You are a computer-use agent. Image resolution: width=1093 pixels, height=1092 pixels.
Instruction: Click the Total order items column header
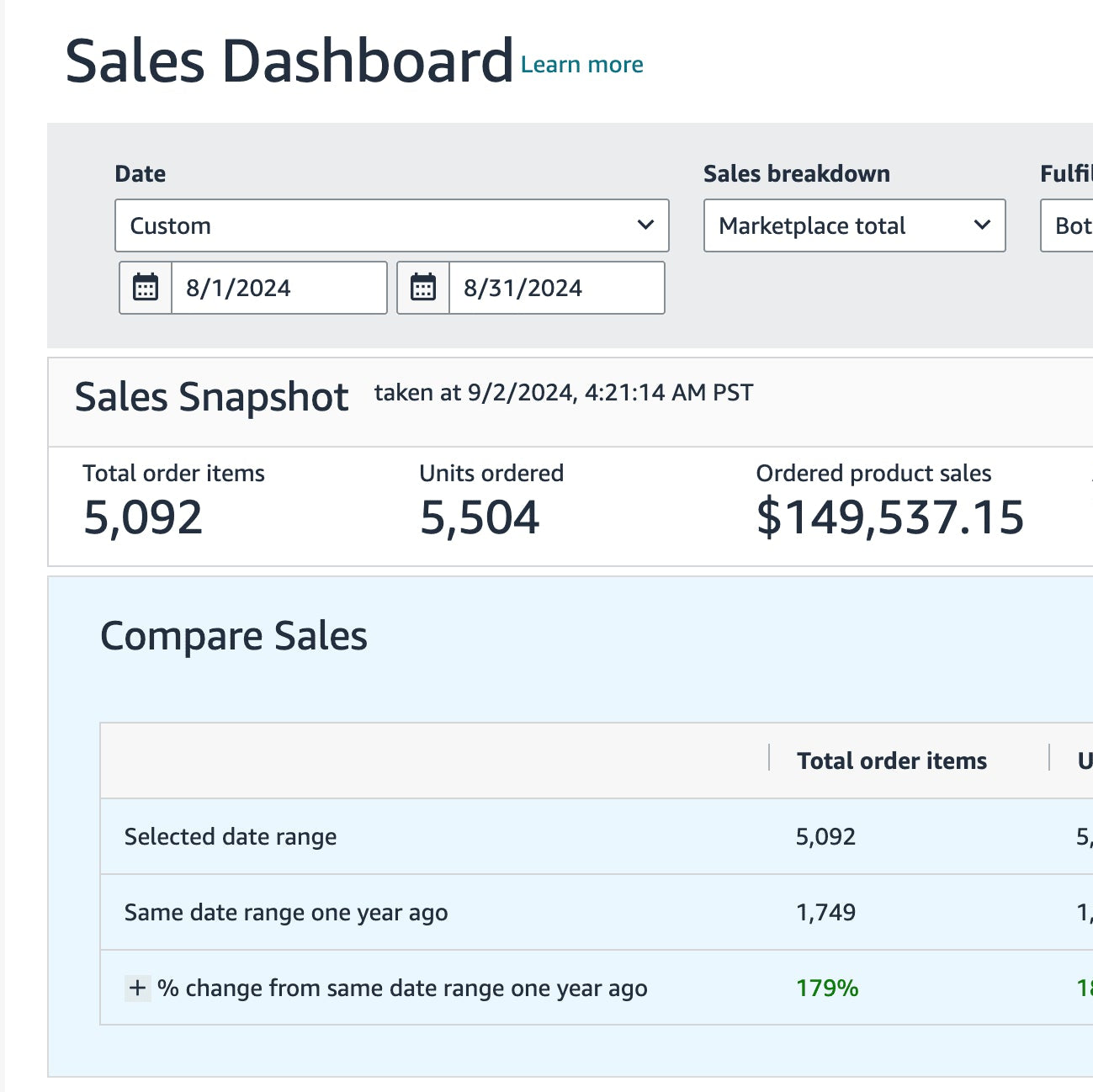891,761
